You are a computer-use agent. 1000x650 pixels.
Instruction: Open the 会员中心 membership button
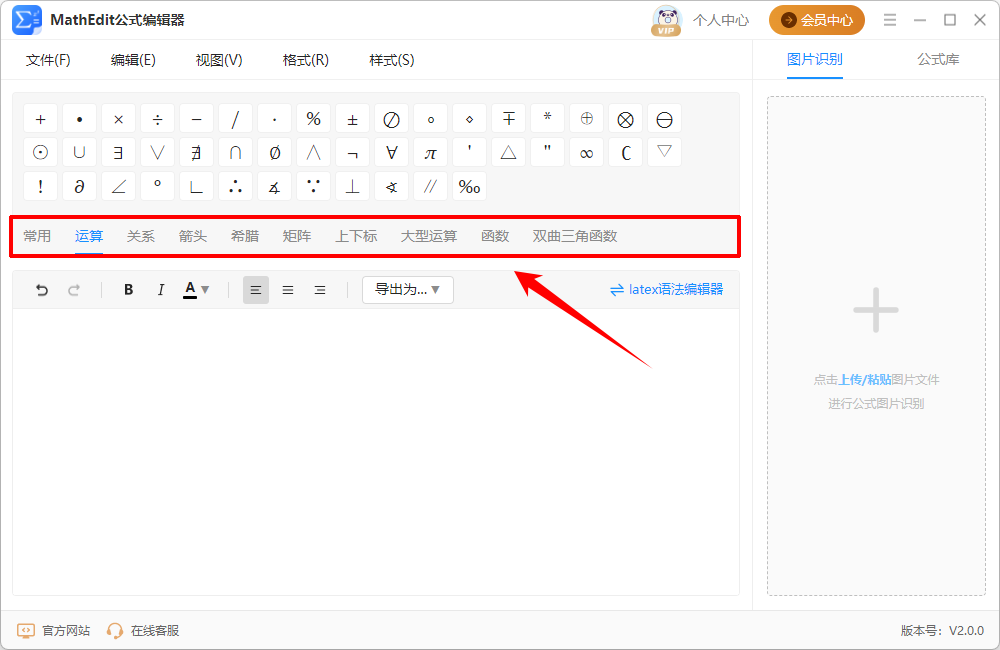coord(816,20)
